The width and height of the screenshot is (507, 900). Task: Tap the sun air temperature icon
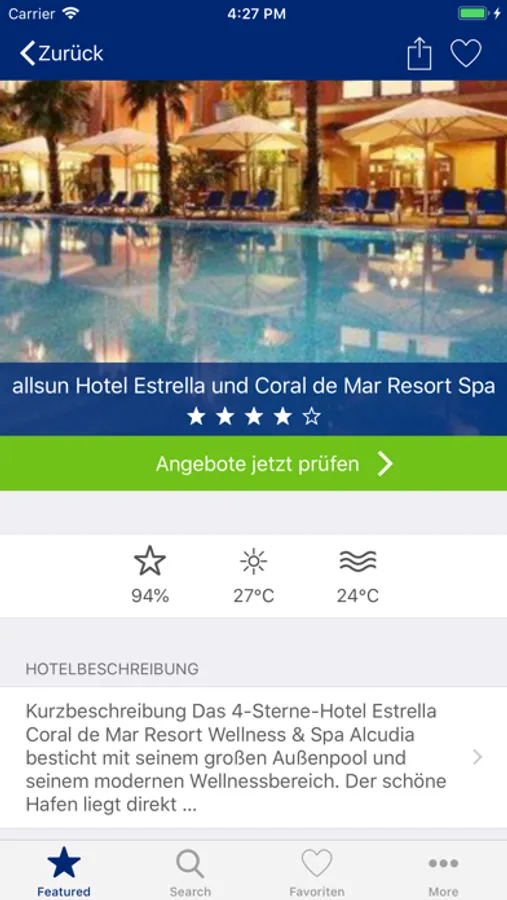click(253, 561)
